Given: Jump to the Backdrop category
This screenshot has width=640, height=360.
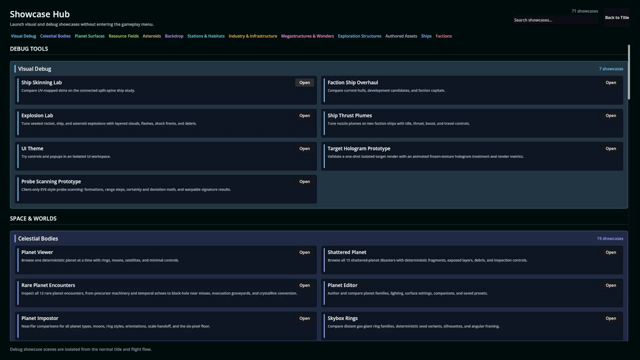Looking at the screenshot, I should tap(174, 36).
